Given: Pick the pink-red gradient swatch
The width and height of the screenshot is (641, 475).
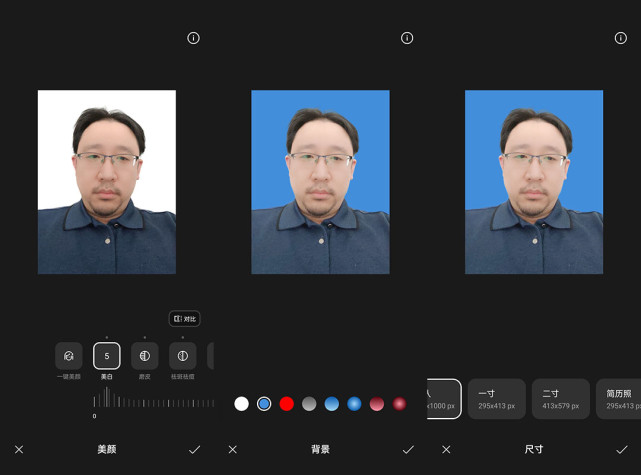Looking at the screenshot, I should click(x=377, y=404).
